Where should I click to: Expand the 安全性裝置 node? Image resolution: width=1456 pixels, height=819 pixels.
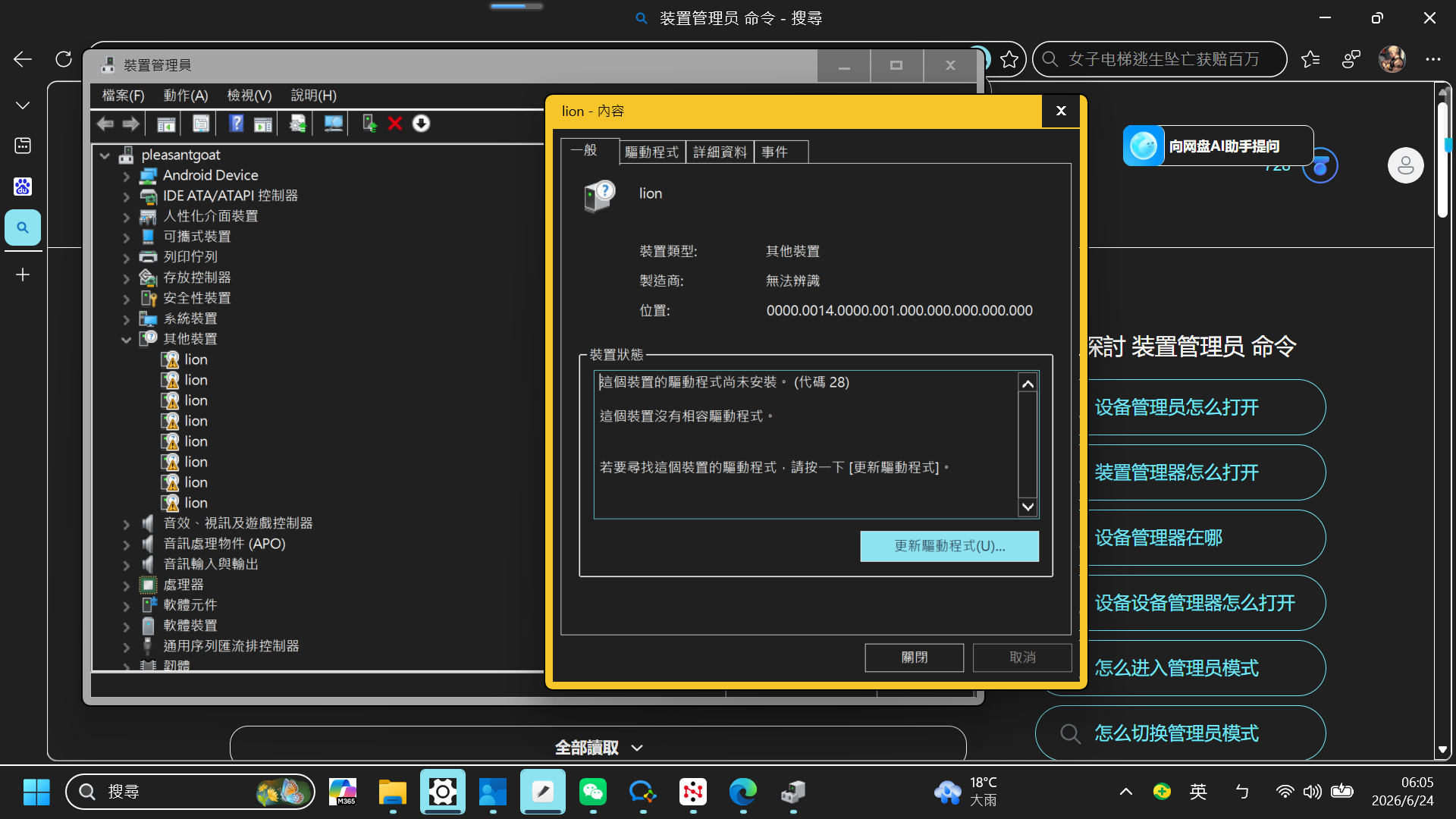click(127, 299)
